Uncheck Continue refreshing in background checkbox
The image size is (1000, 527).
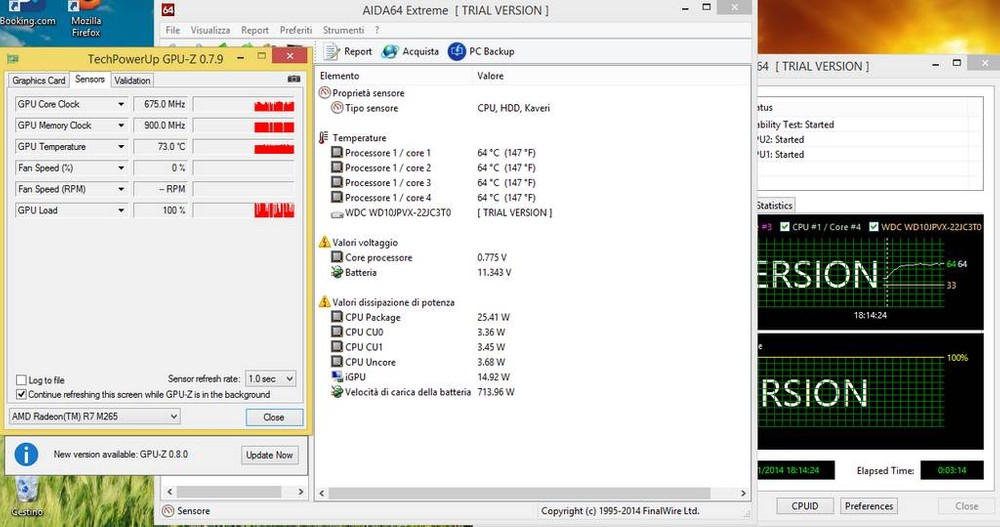click(x=21, y=394)
